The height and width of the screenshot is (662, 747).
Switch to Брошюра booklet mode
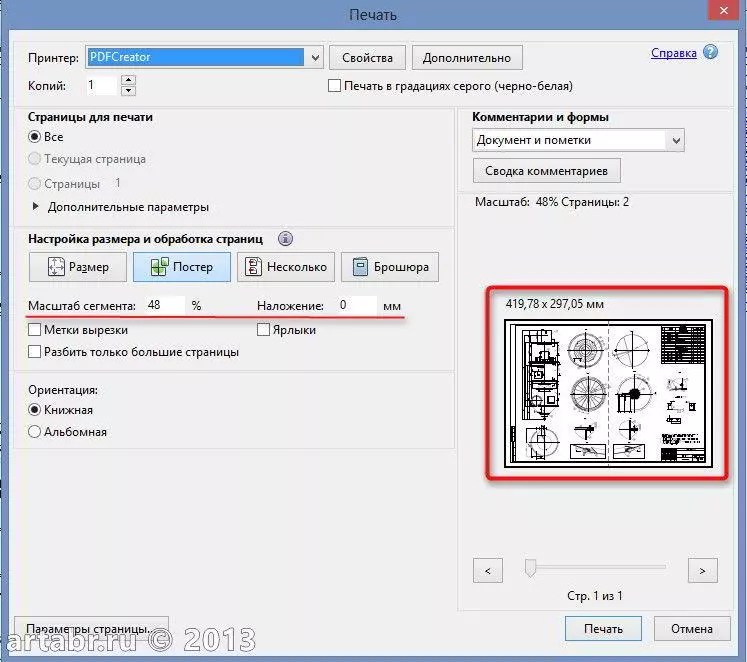click(x=390, y=267)
